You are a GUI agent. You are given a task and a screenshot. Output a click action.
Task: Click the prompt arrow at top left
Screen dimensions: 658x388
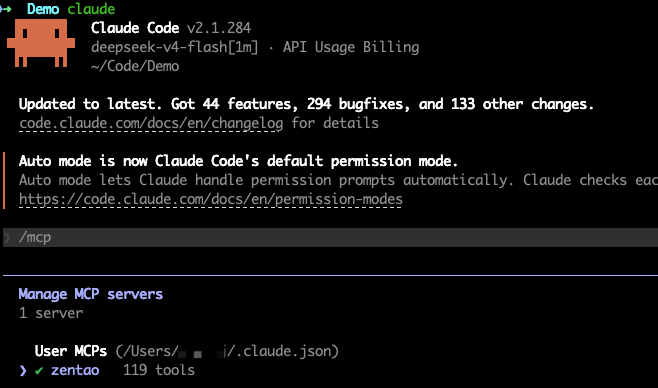(6, 9)
